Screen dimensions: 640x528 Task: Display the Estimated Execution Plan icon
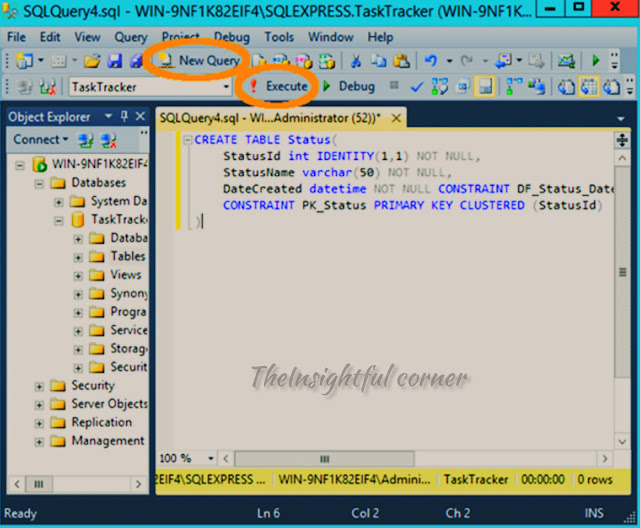[x=440, y=87]
